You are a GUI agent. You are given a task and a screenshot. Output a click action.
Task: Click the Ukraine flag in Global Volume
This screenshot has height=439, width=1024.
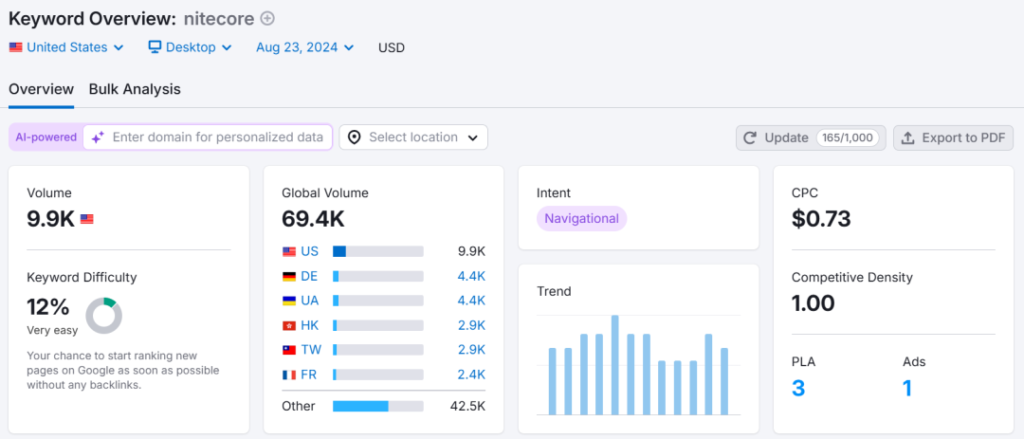(289, 300)
